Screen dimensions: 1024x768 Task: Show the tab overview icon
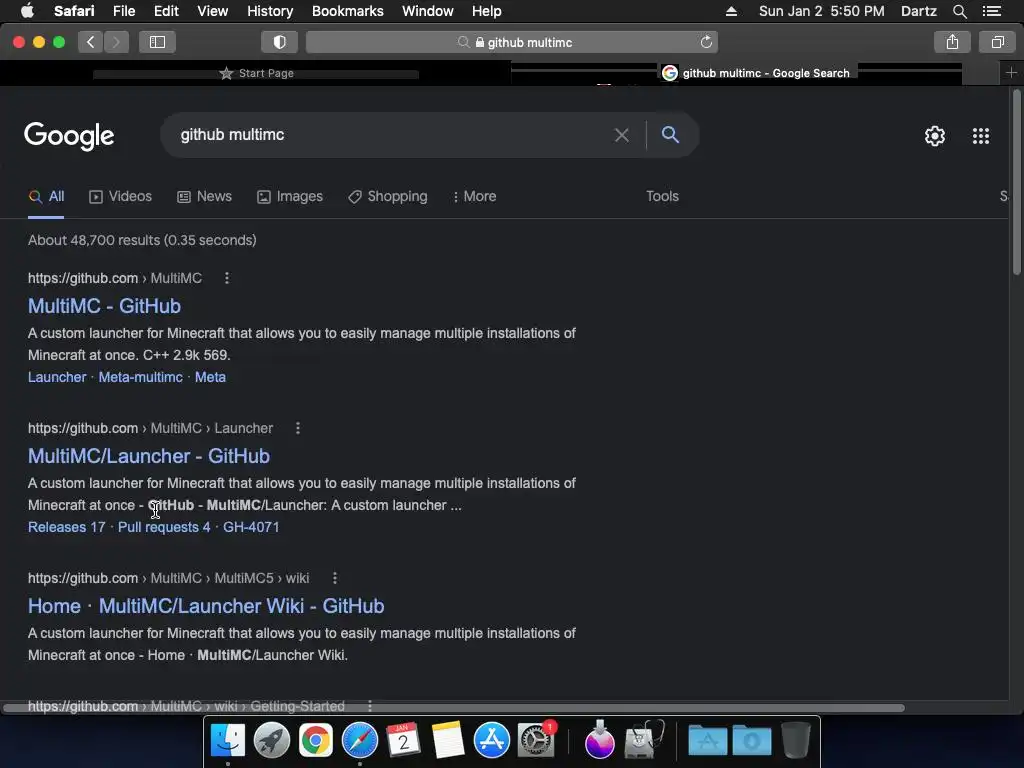tap(997, 42)
